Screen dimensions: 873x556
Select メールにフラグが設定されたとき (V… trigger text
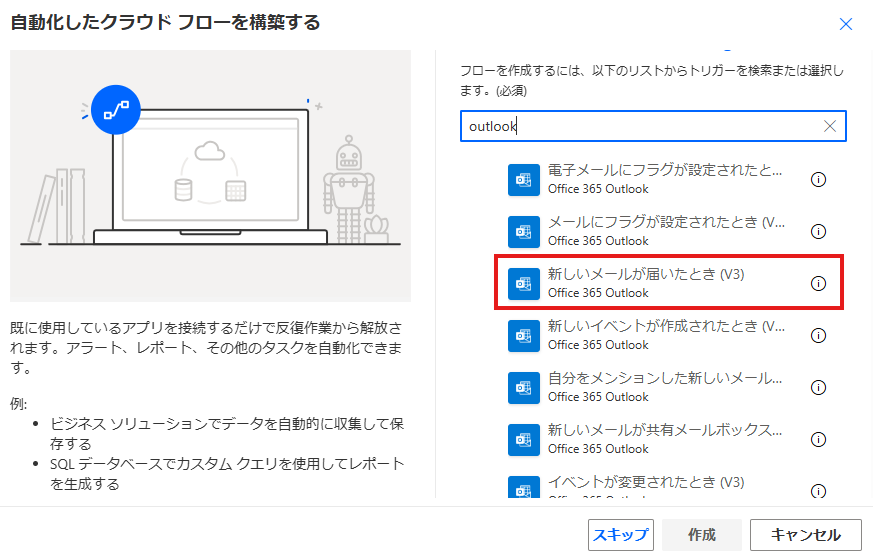pos(666,222)
